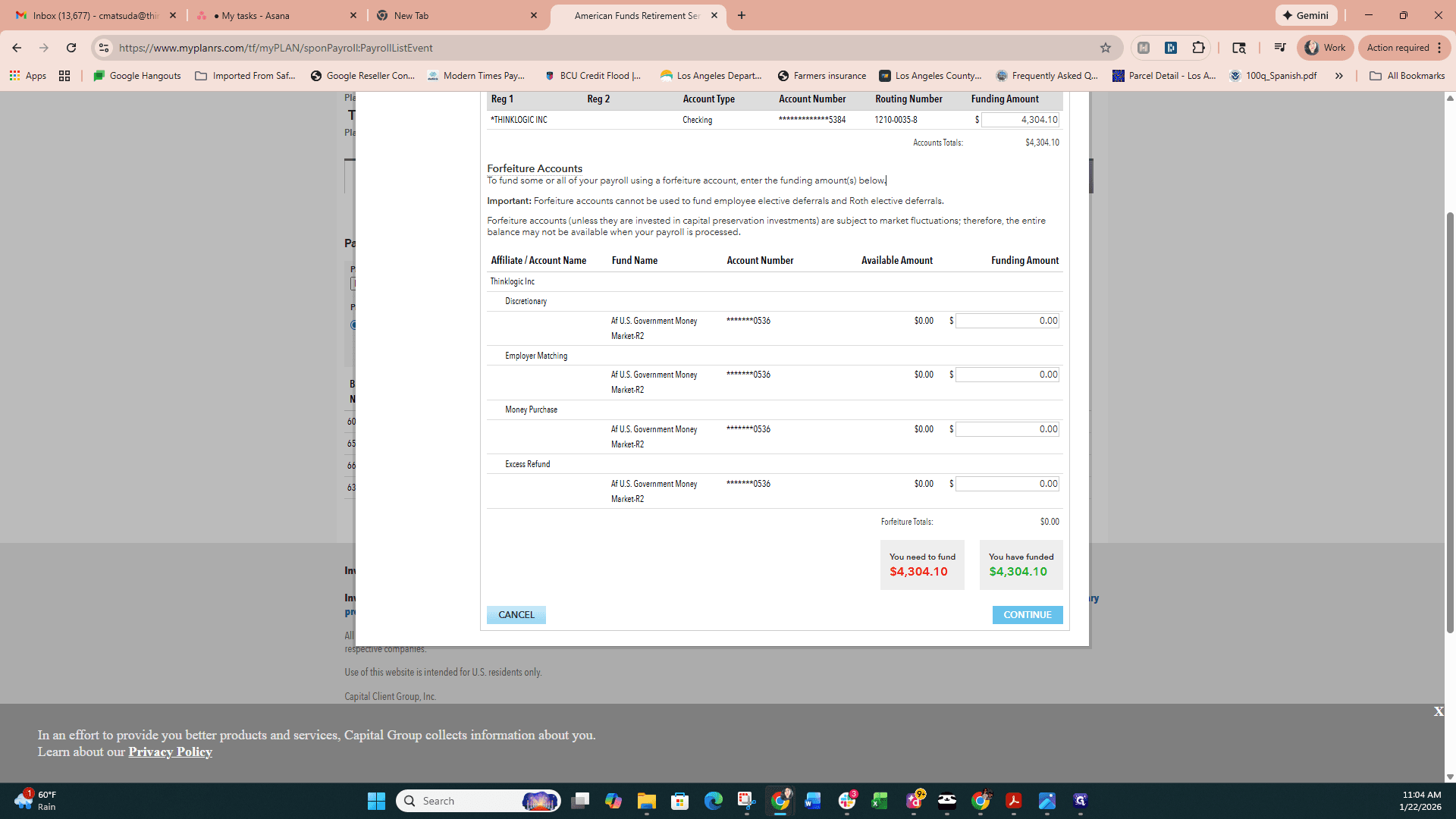Open the Privacy Policy link
1456x819 pixels.
pos(170,752)
